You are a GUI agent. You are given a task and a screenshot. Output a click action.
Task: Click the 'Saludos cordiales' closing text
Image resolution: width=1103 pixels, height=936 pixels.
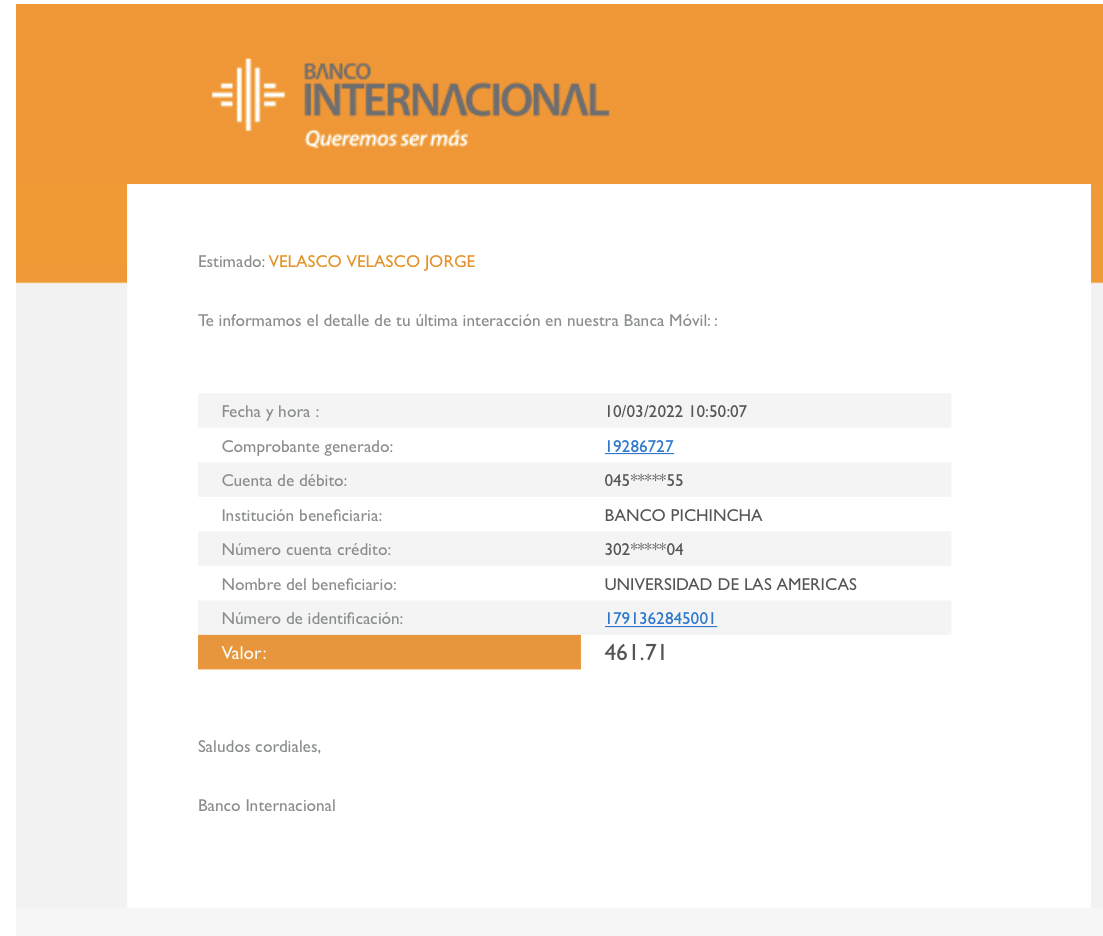click(259, 746)
